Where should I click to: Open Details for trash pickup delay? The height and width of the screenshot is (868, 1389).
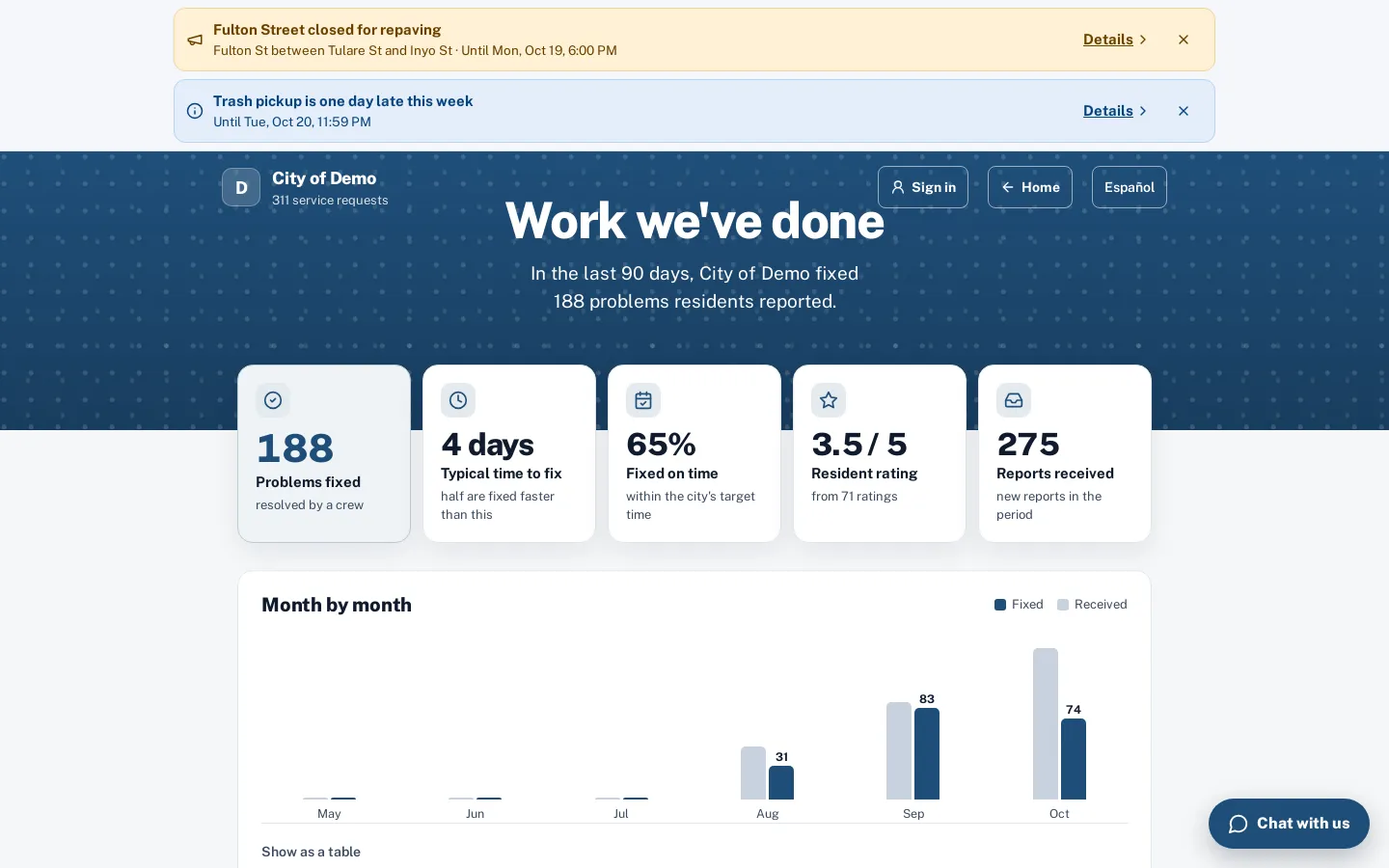click(x=1115, y=111)
